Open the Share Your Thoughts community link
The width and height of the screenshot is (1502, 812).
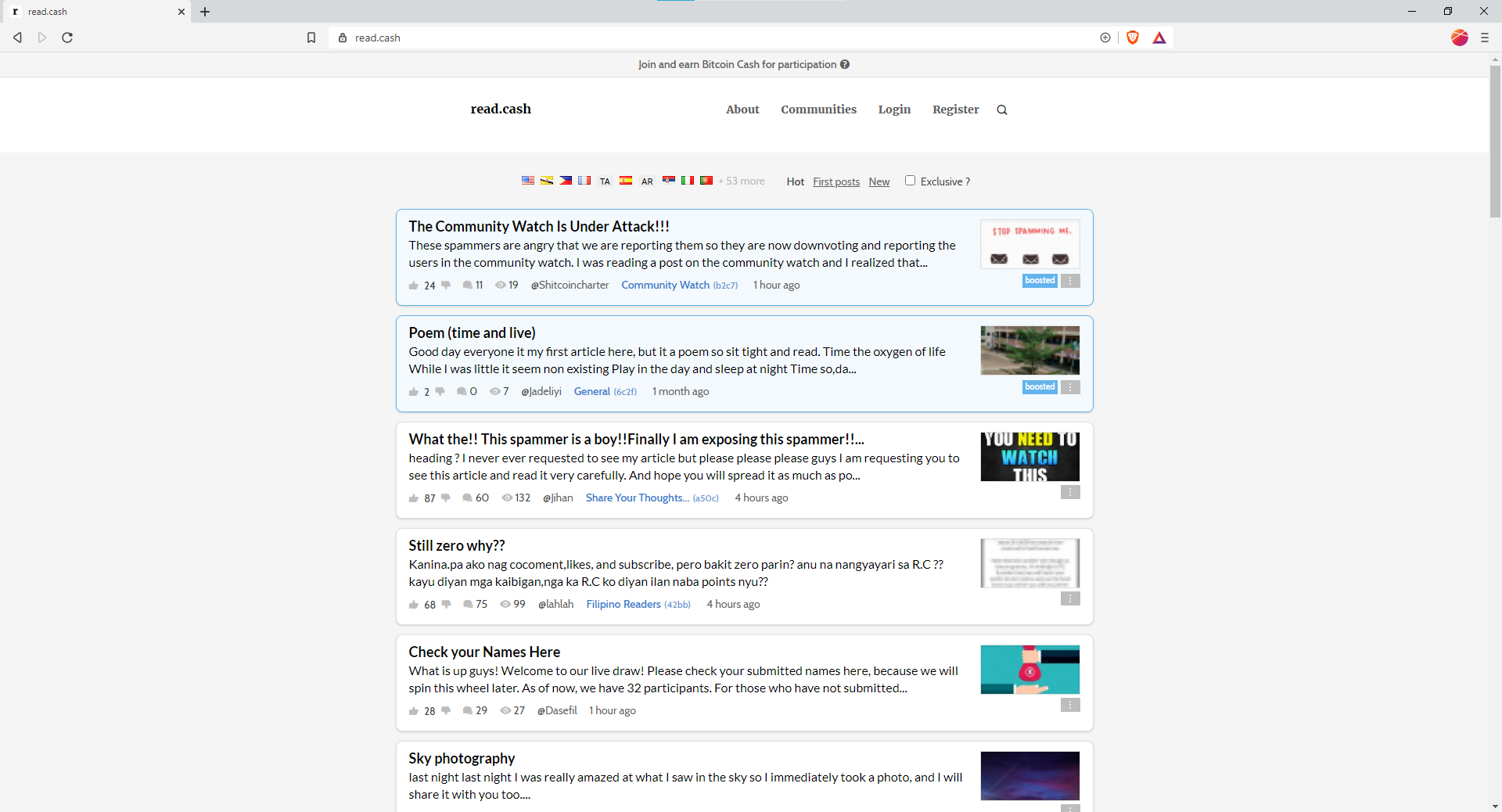[652, 498]
